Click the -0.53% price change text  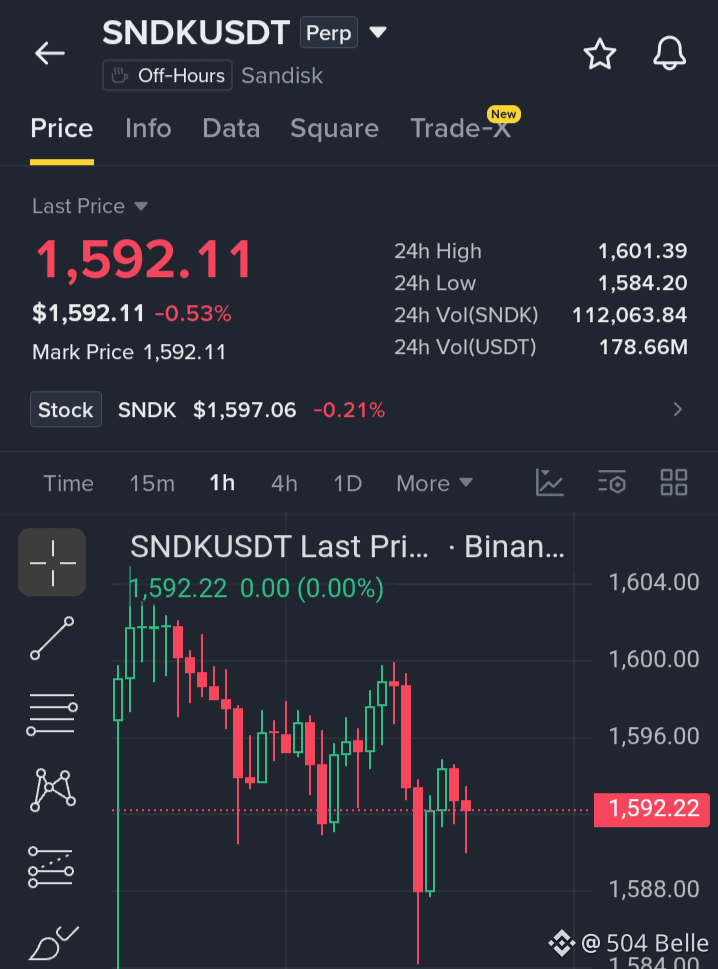coord(193,314)
